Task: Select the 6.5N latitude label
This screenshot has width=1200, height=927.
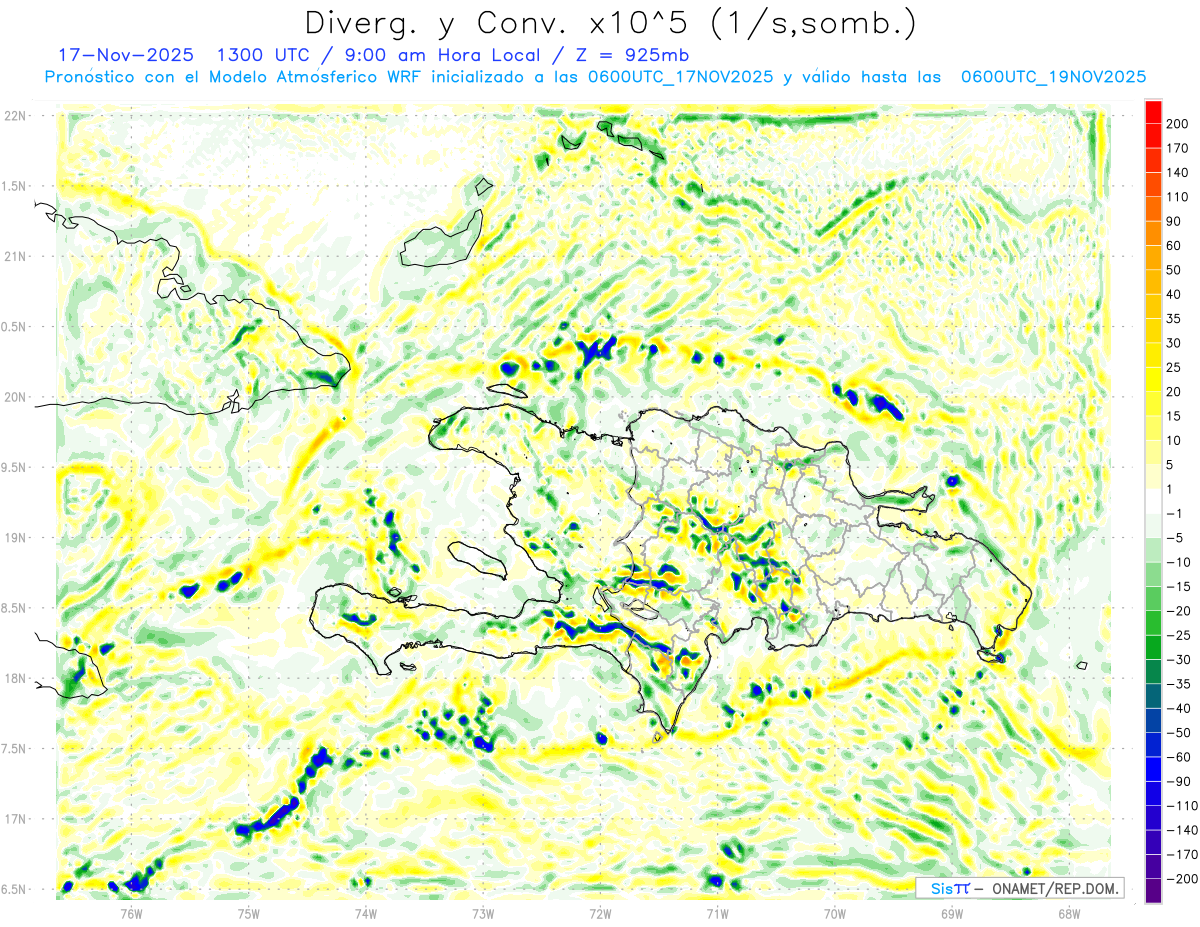Action: click(x=15, y=889)
